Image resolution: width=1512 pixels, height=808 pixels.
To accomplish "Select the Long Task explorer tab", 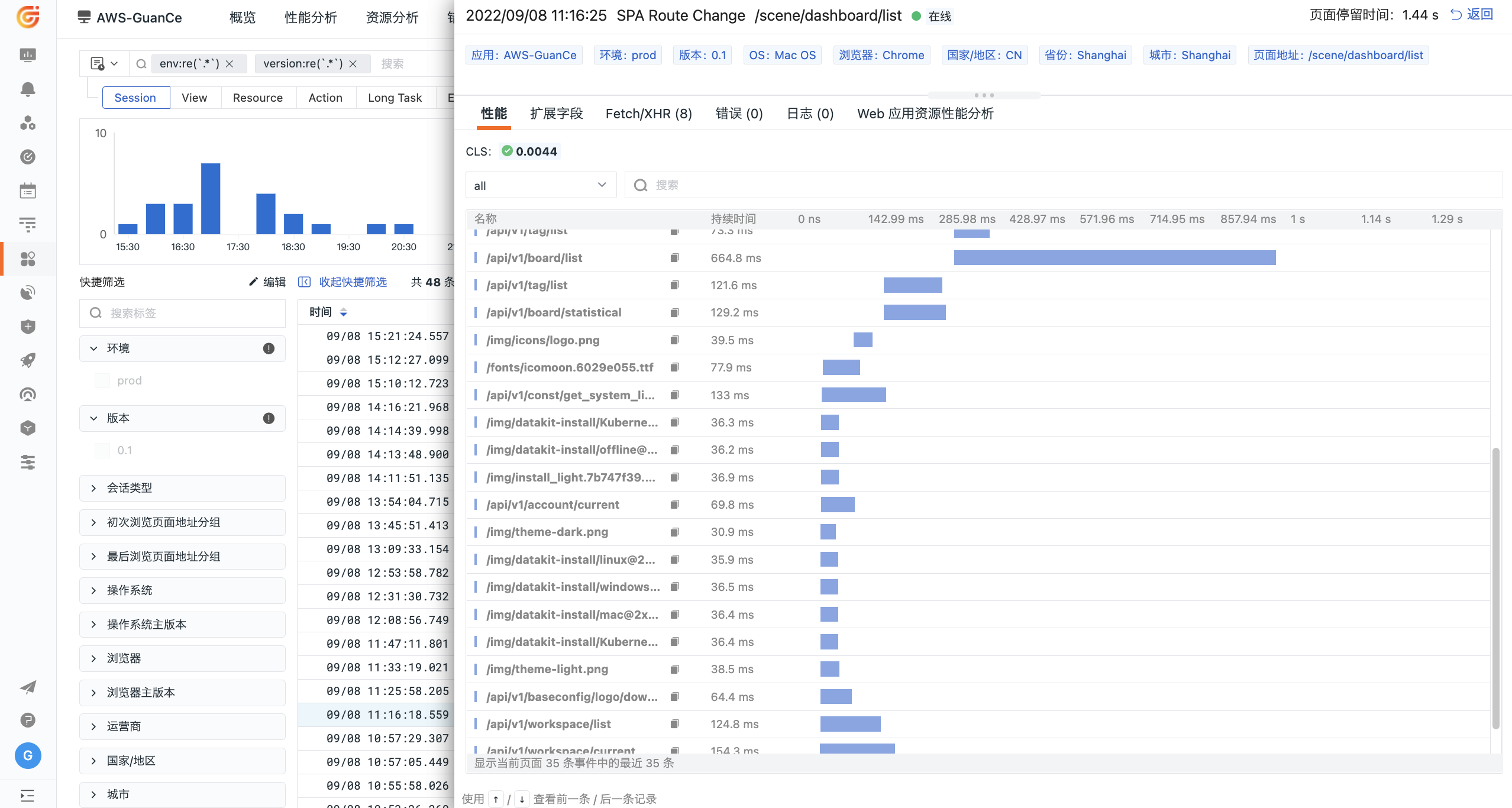I will tap(395, 98).
